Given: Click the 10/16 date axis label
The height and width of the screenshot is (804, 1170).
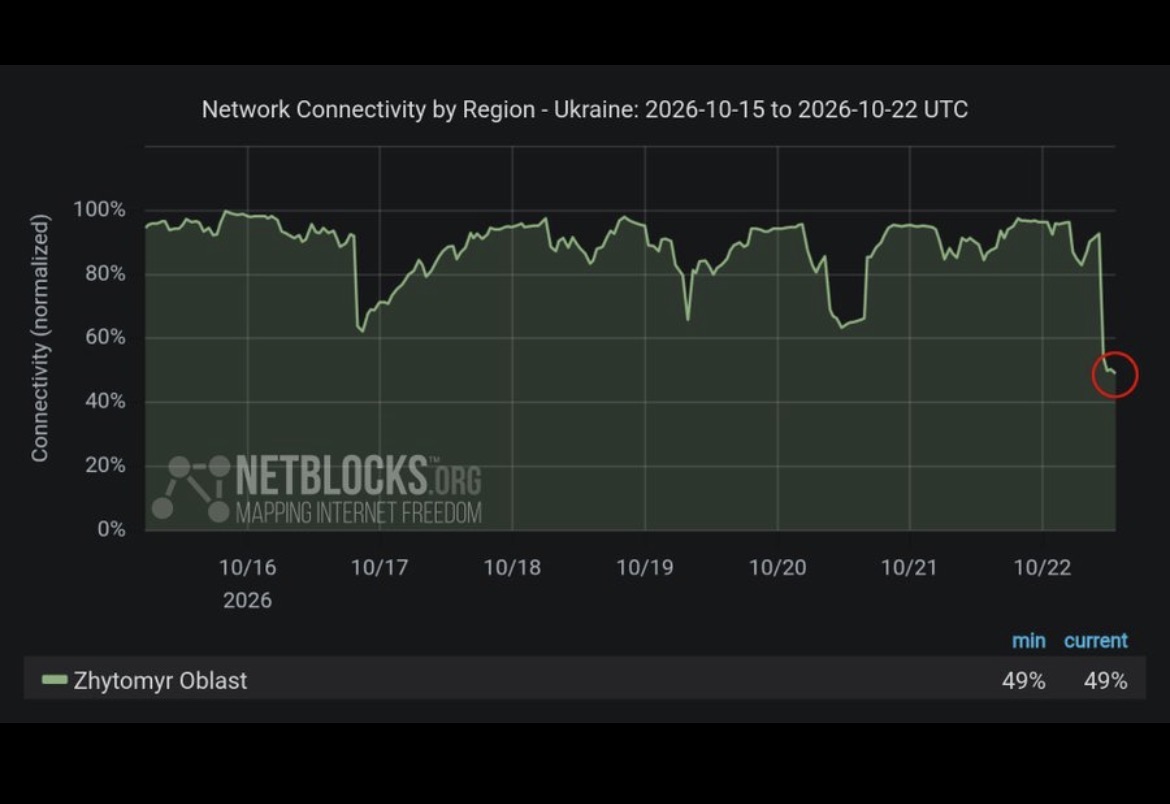Looking at the screenshot, I should pos(248,567).
